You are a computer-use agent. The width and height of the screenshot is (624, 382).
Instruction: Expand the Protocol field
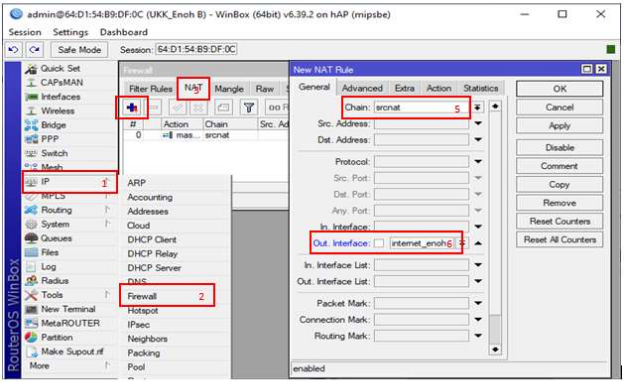point(478,162)
